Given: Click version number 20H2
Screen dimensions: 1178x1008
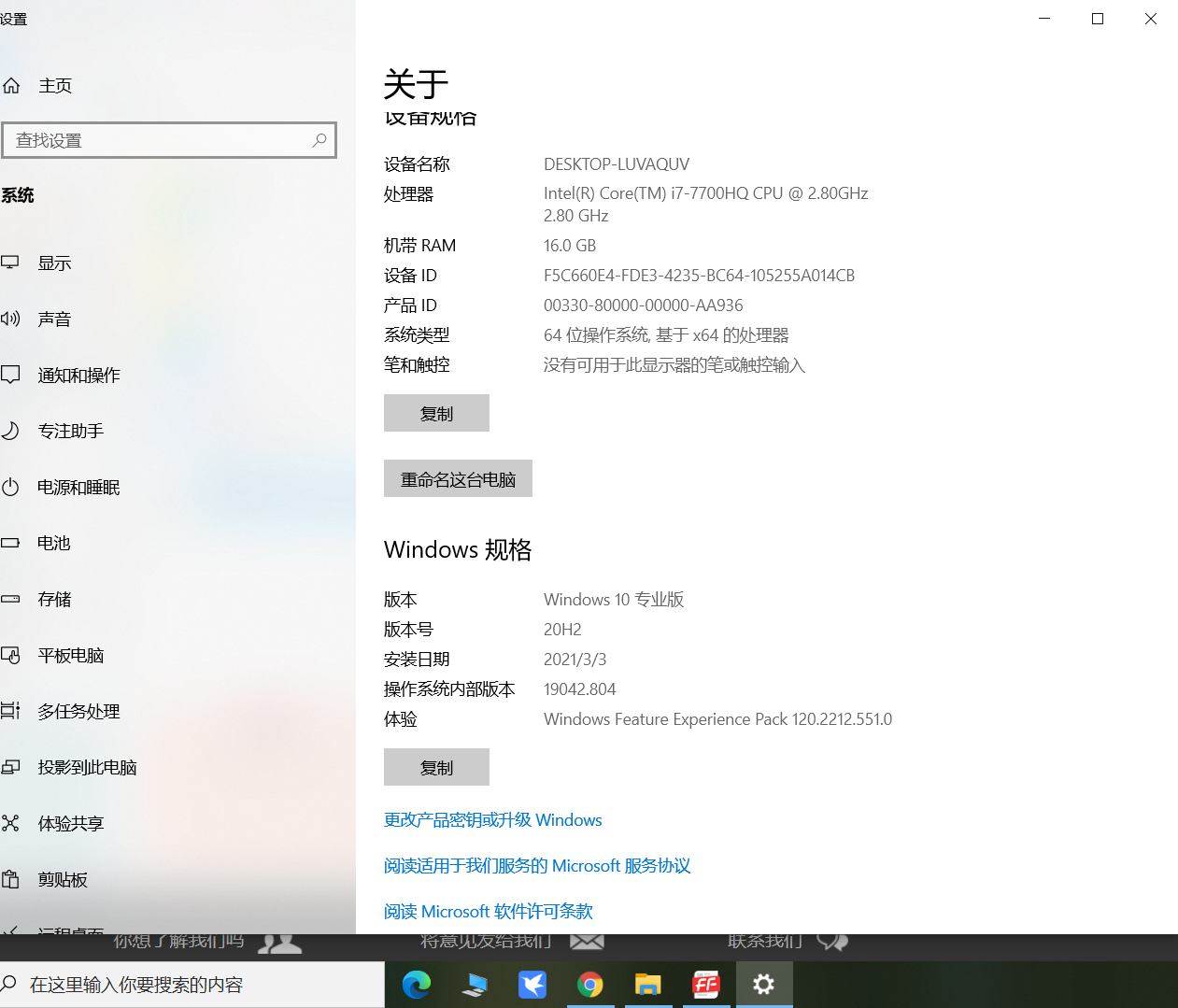Looking at the screenshot, I should coord(562,630).
